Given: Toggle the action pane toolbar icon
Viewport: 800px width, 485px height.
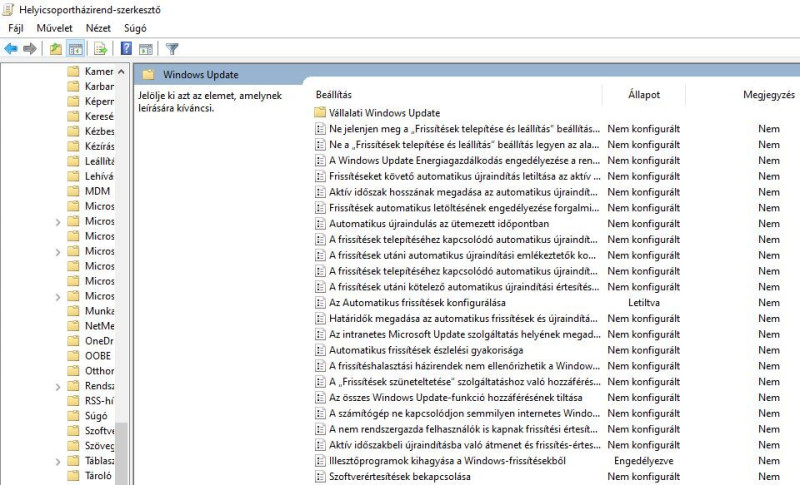Looking at the screenshot, I should pyautogui.click(x=146, y=49).
